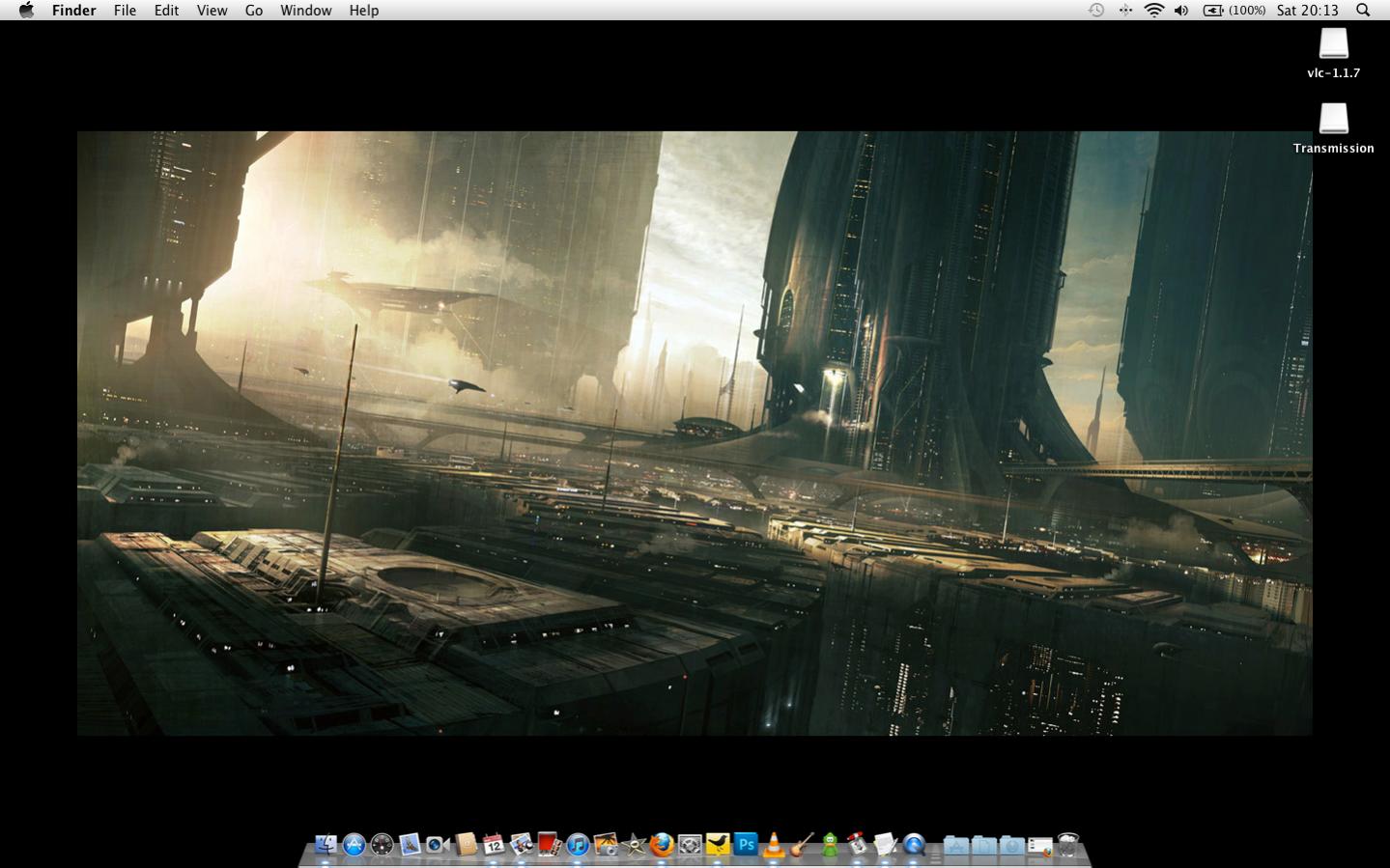Open the Go menu
Viewport: 1390px width, 868px height.
[254, 10]
